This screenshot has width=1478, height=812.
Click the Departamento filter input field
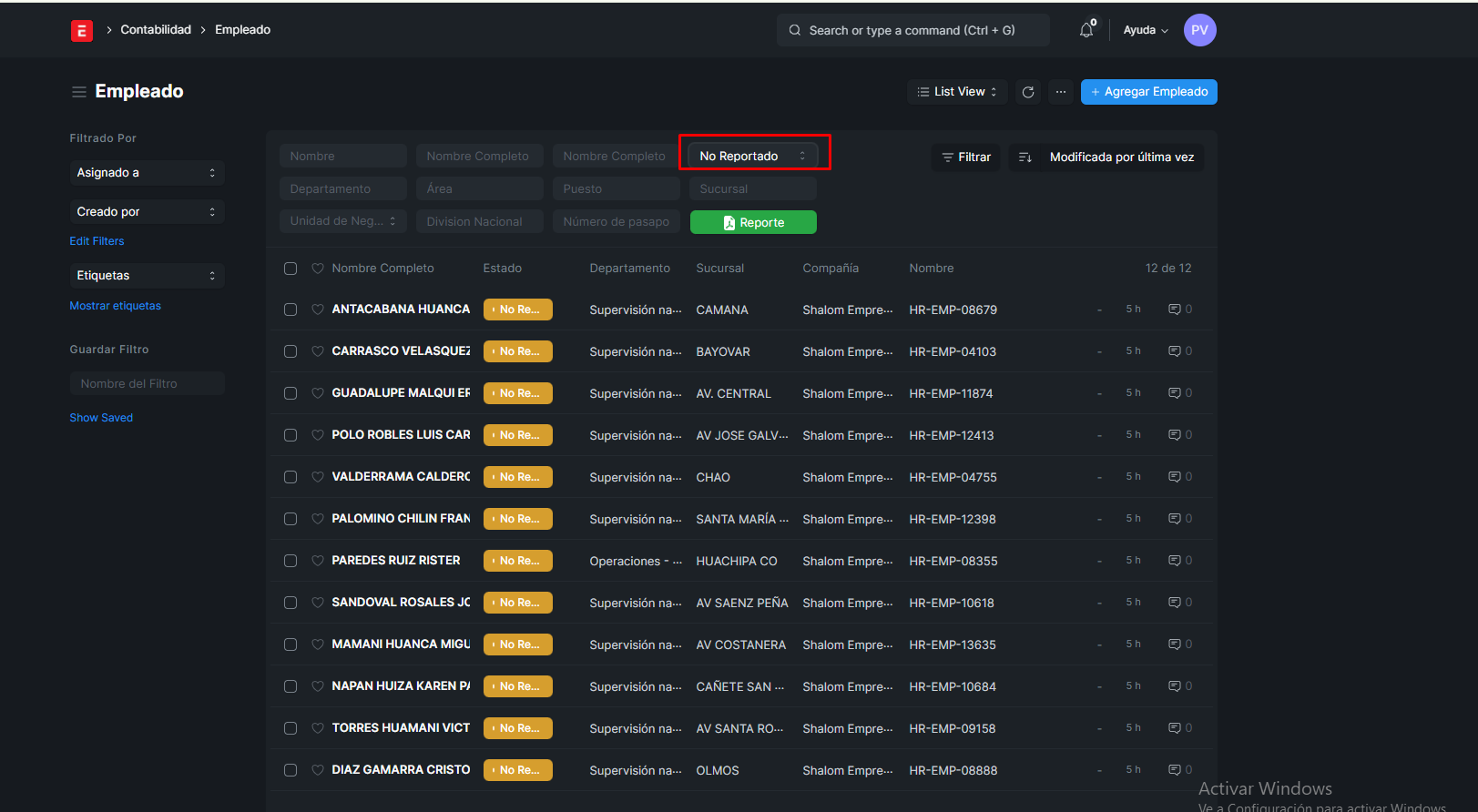pos(342,189)
